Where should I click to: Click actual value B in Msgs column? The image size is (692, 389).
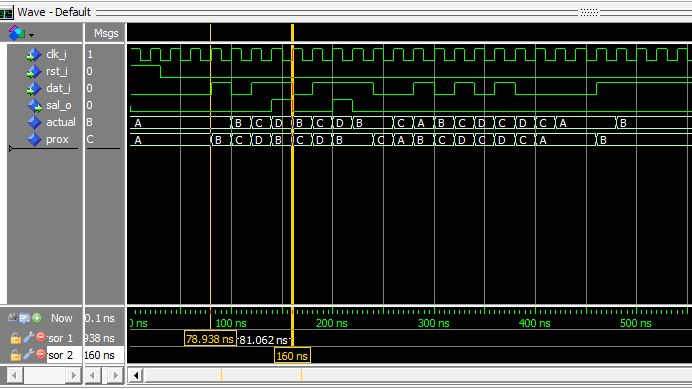click(x=90, y=122)
